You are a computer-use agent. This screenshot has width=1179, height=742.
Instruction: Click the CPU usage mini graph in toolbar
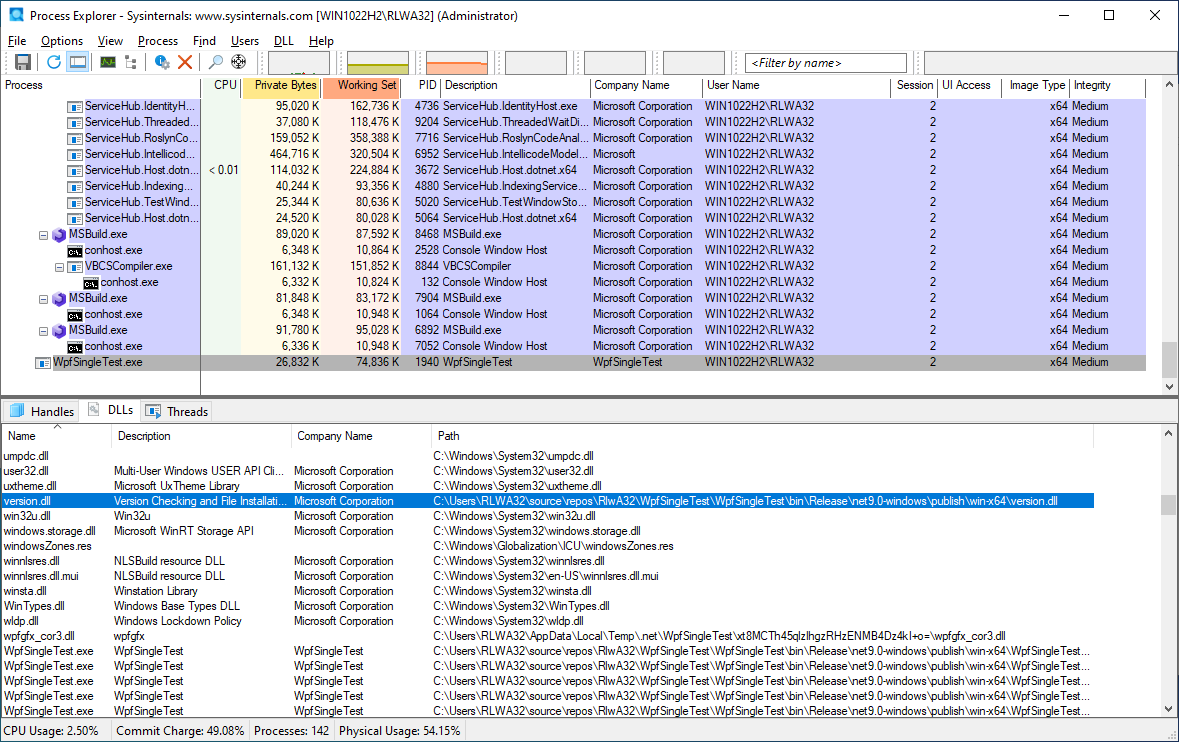[299, 63]
